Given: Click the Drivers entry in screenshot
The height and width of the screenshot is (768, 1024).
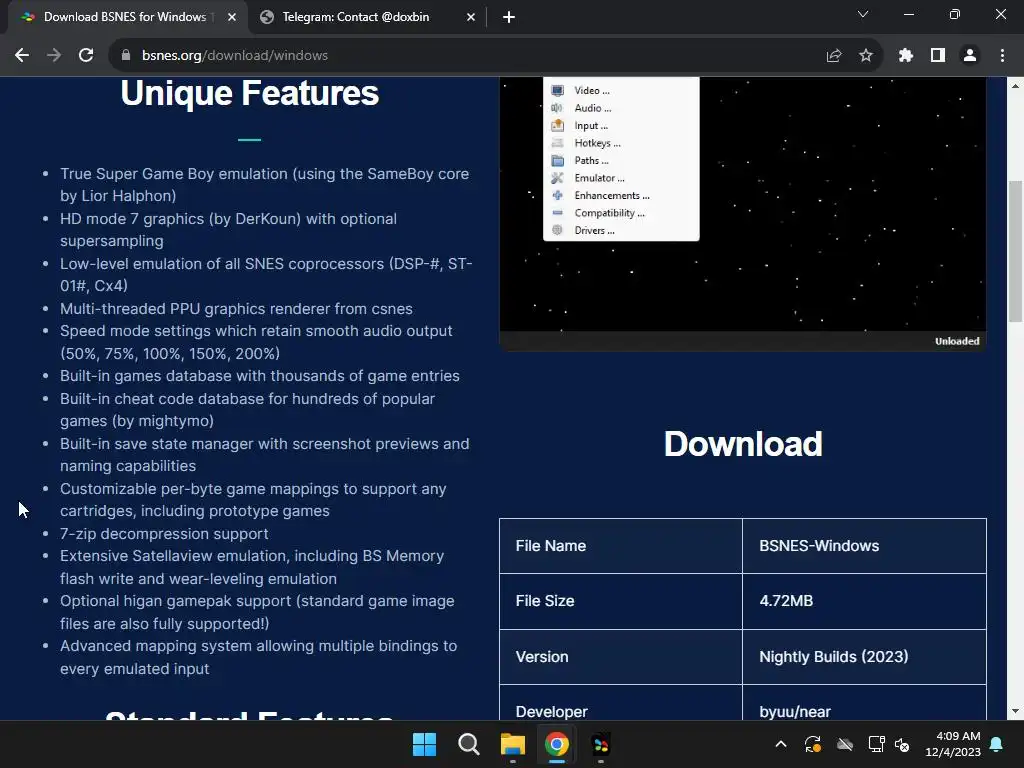Looking at the screenshot, I should click(594, 231).
